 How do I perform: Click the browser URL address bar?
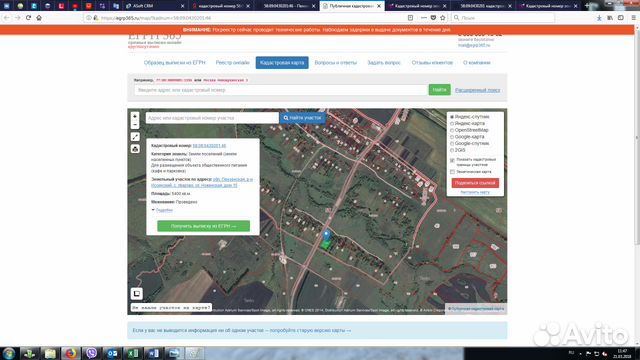point(245,18)
